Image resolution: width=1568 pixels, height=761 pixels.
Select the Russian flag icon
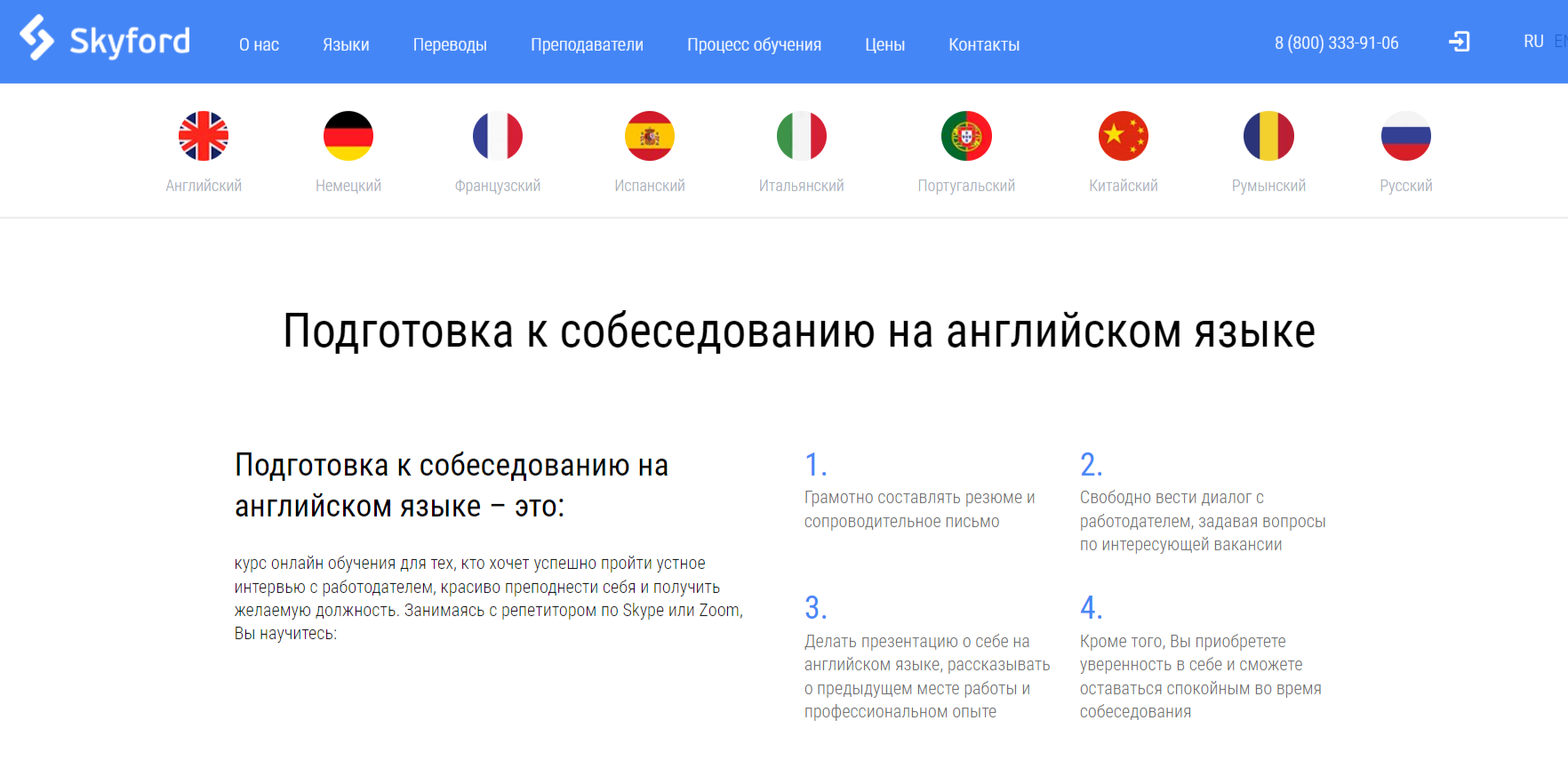coord(1406,136)
